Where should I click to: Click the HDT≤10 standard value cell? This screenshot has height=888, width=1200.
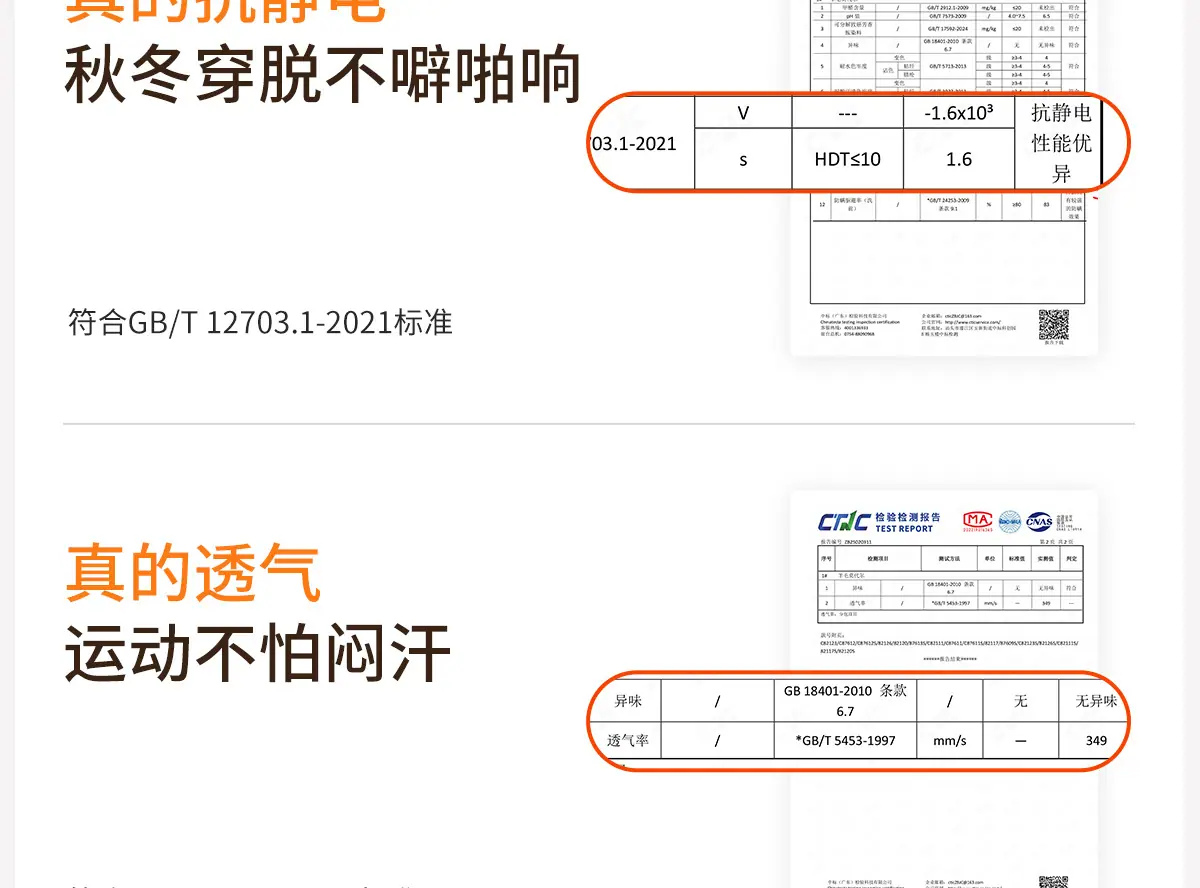click(x=847, y=160)
